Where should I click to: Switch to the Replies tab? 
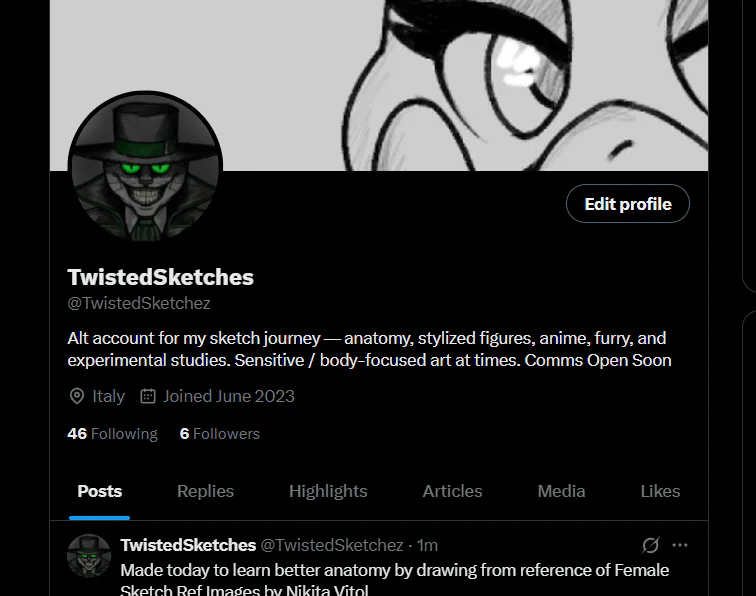coord(205,491)
